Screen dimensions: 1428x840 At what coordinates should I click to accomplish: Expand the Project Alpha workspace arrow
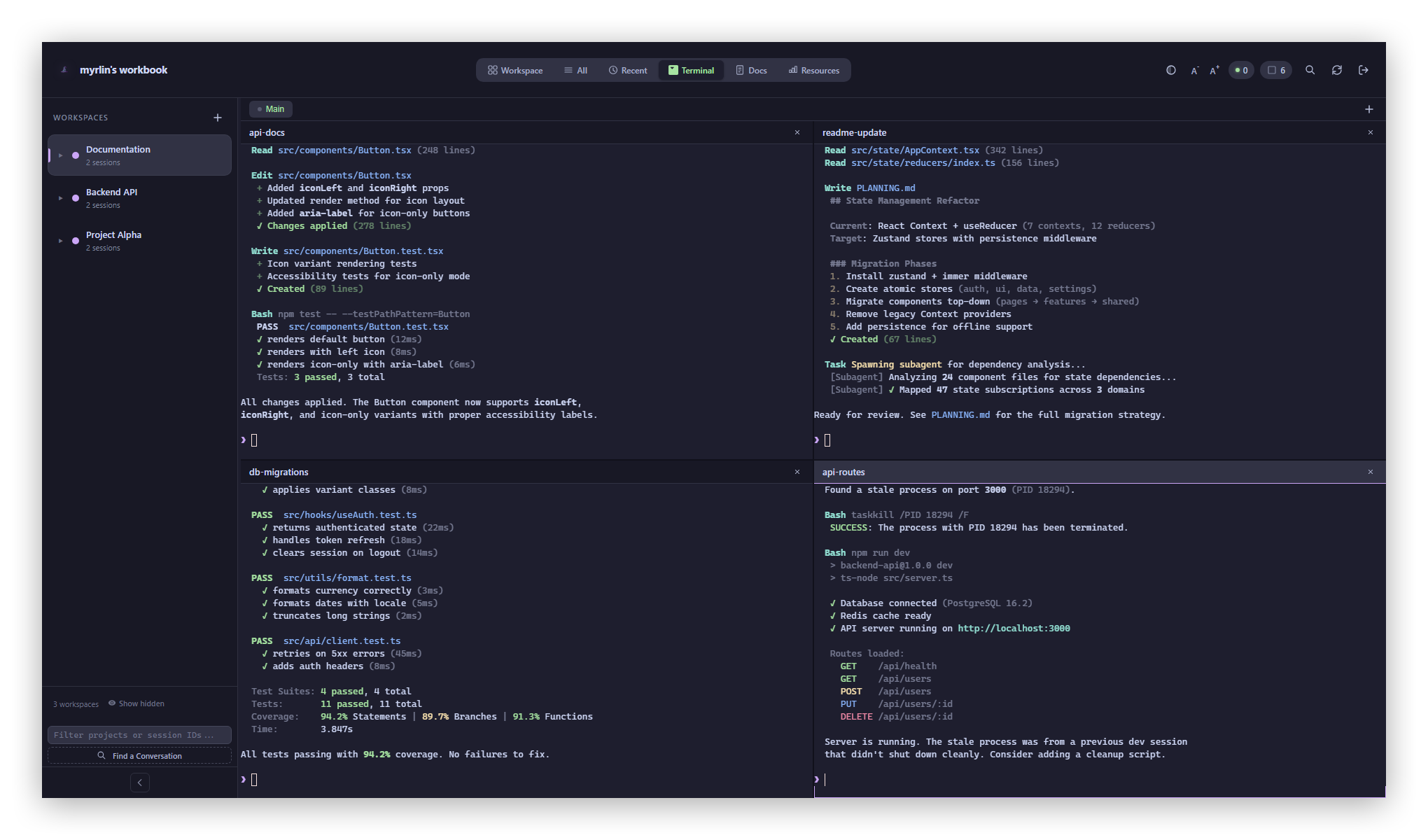(x=61, y=241)
